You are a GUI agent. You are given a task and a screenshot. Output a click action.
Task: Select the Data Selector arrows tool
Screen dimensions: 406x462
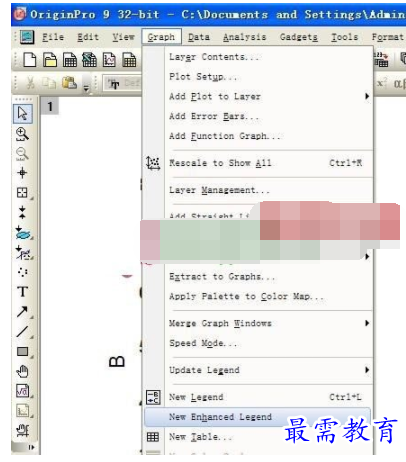22,212
